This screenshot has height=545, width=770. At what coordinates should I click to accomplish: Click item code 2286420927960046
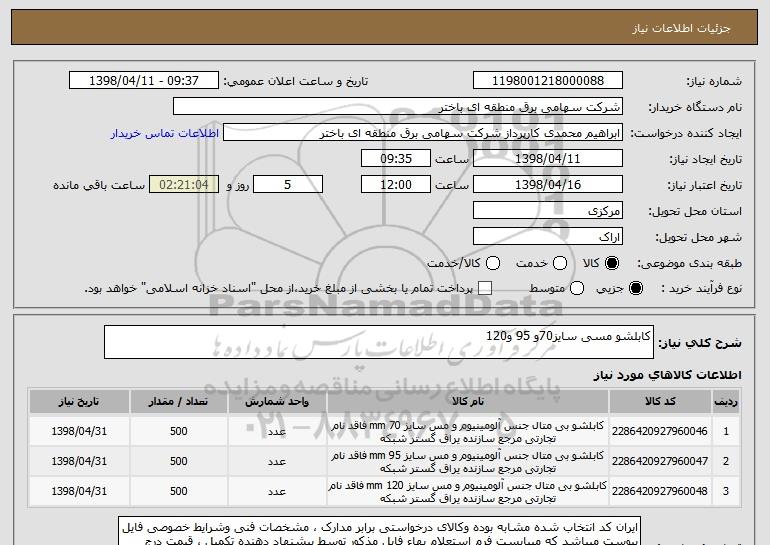pos(660,431)
